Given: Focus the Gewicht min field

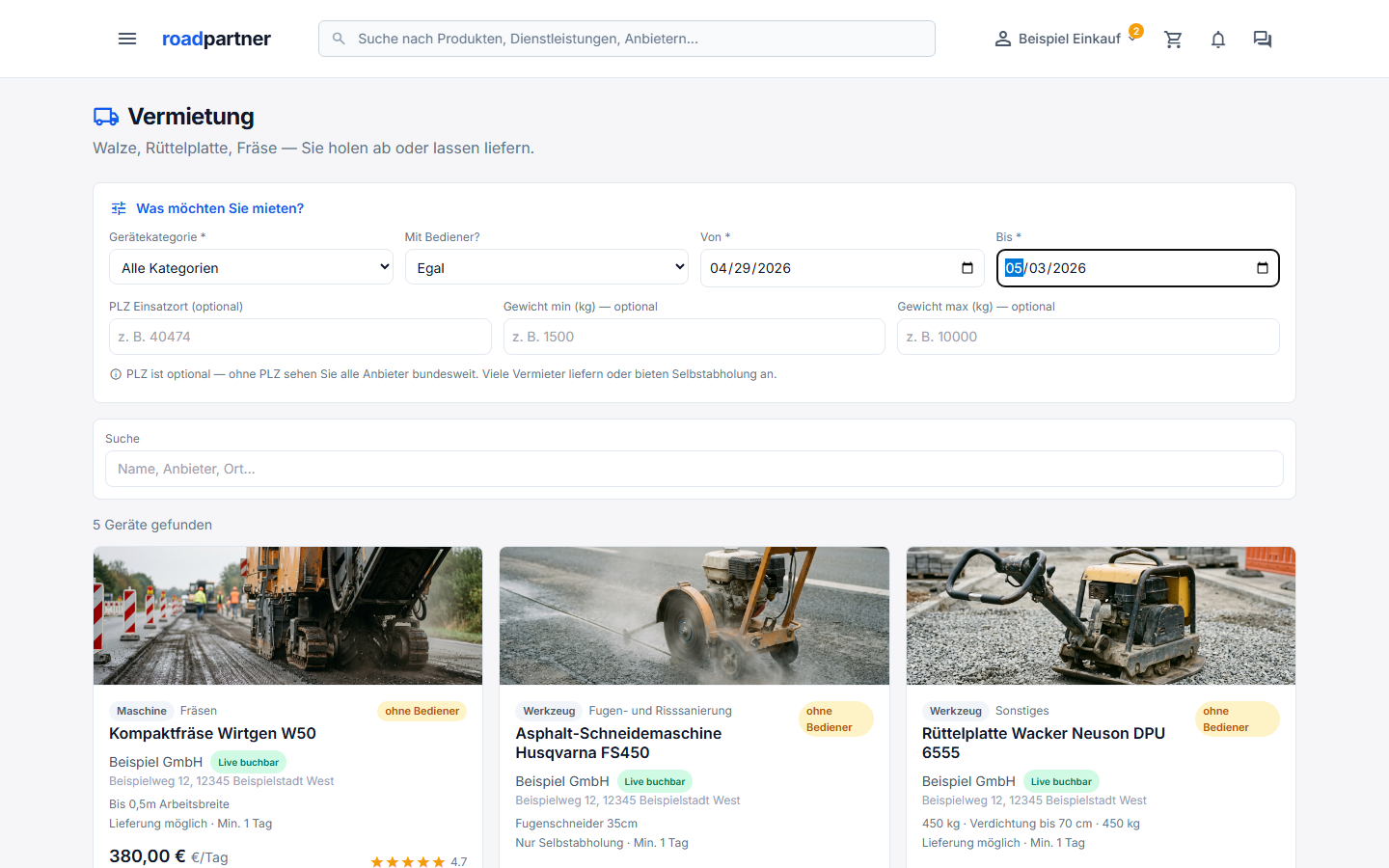Looking at the screenshot, I should 694,337.
